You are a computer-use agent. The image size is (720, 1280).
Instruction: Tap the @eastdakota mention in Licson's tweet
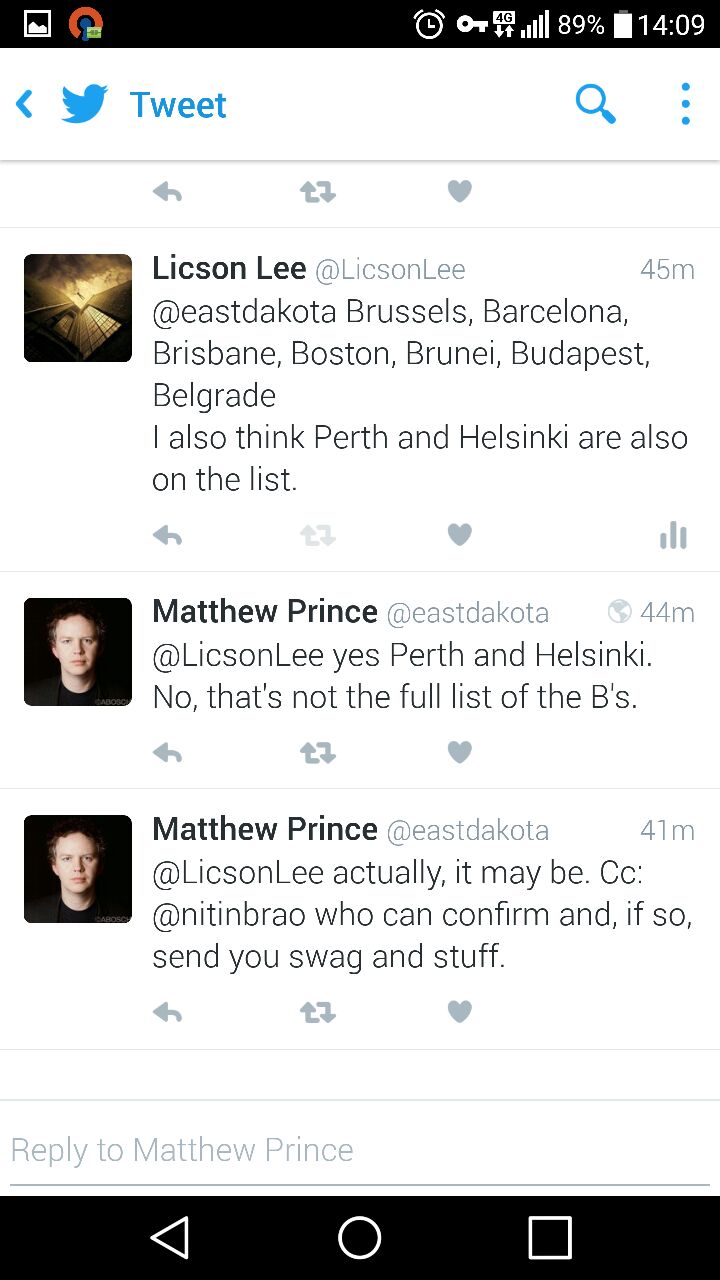tap(244, 312)
